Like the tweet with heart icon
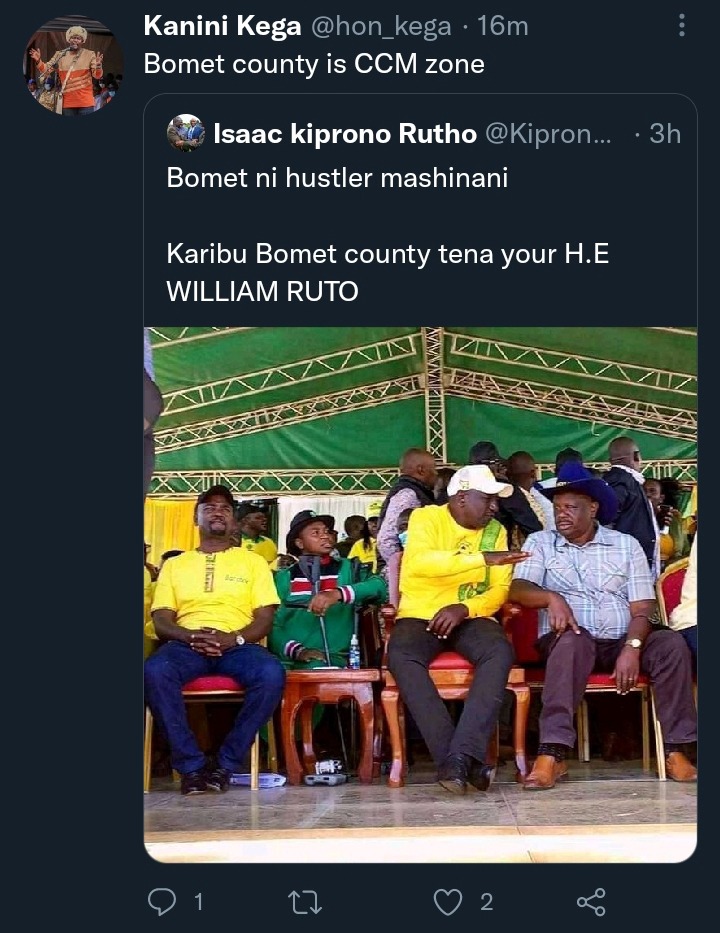720x933 pixels. click(x=447, y=902)
